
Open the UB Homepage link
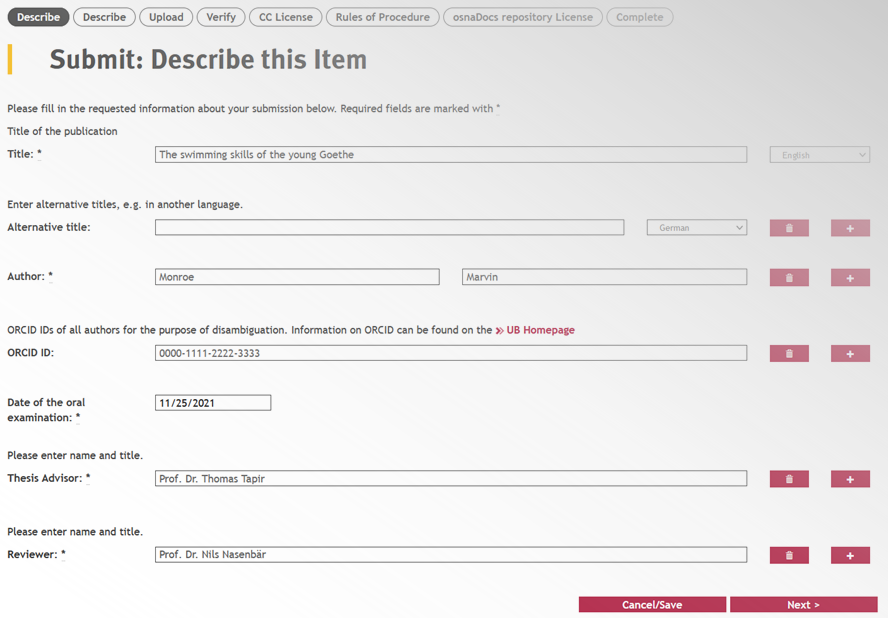click(540, 330)
